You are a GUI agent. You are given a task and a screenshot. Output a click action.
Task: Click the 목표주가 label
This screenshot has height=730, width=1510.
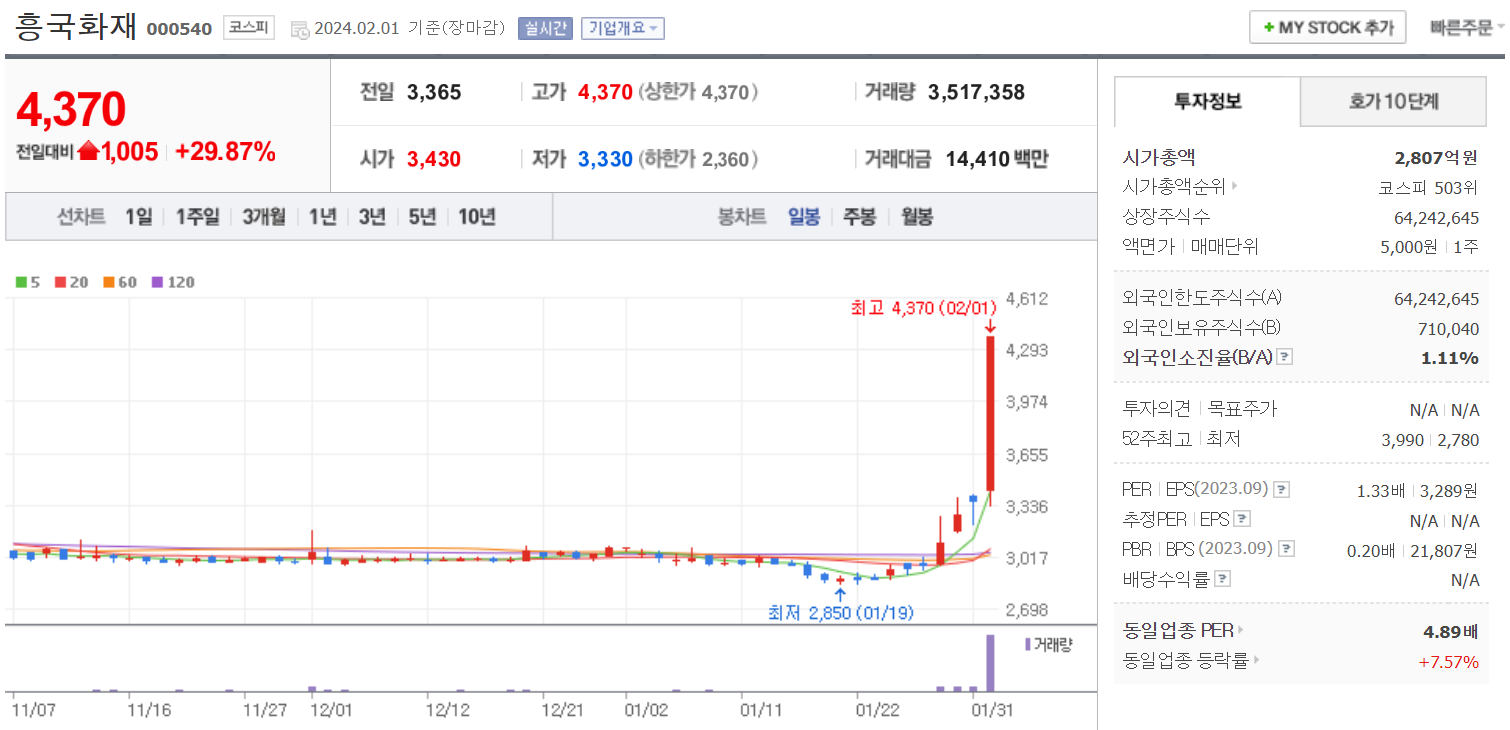pos(1242,409)
